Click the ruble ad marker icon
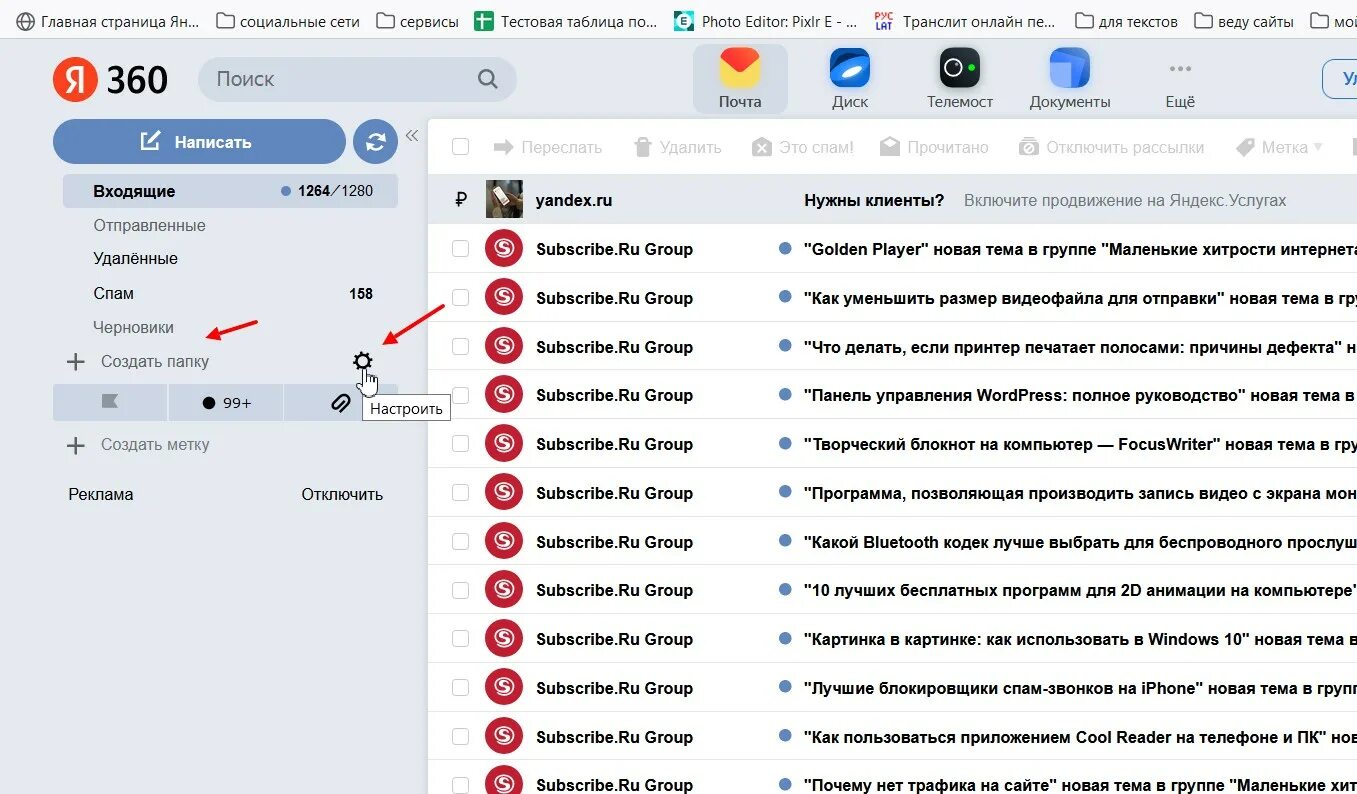This screenshot has height=794, width=1357. coord(460,200)
